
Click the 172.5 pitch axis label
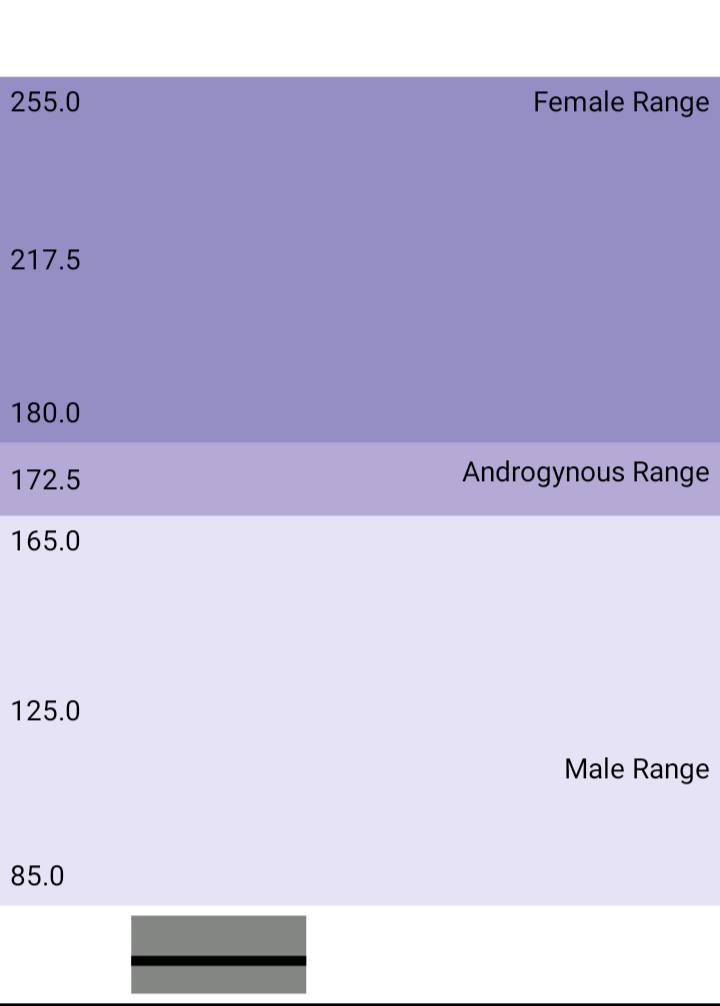(45, 481)
